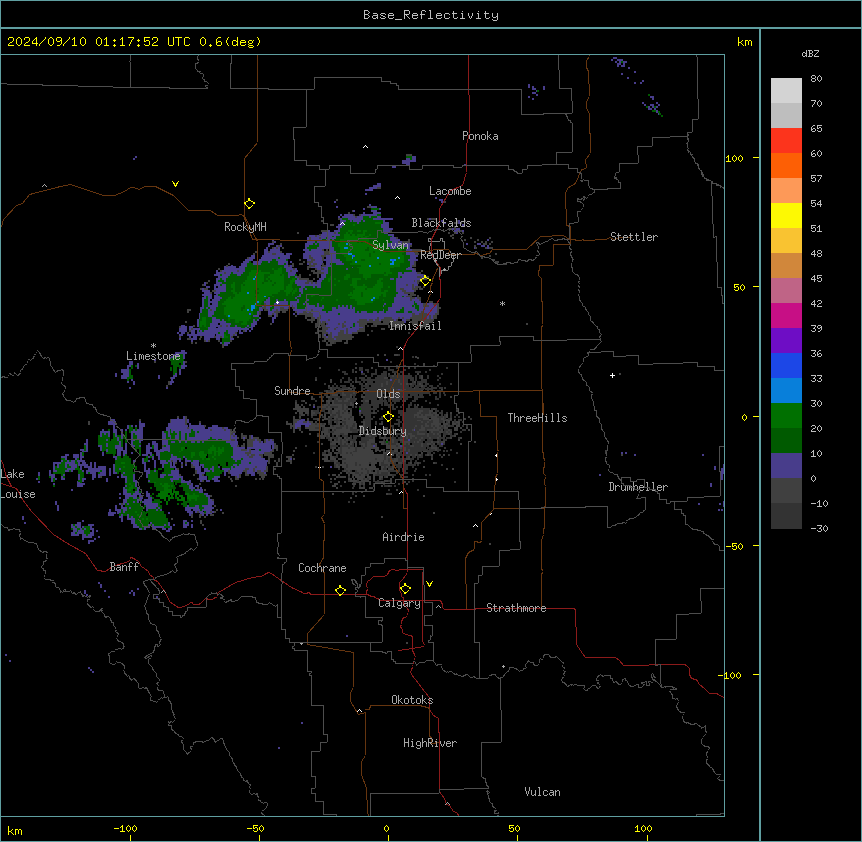Choose the light blue swatch between 33 and 30
Image resolution: width=862 pixels, height=842 pixels.
point(786,391)
